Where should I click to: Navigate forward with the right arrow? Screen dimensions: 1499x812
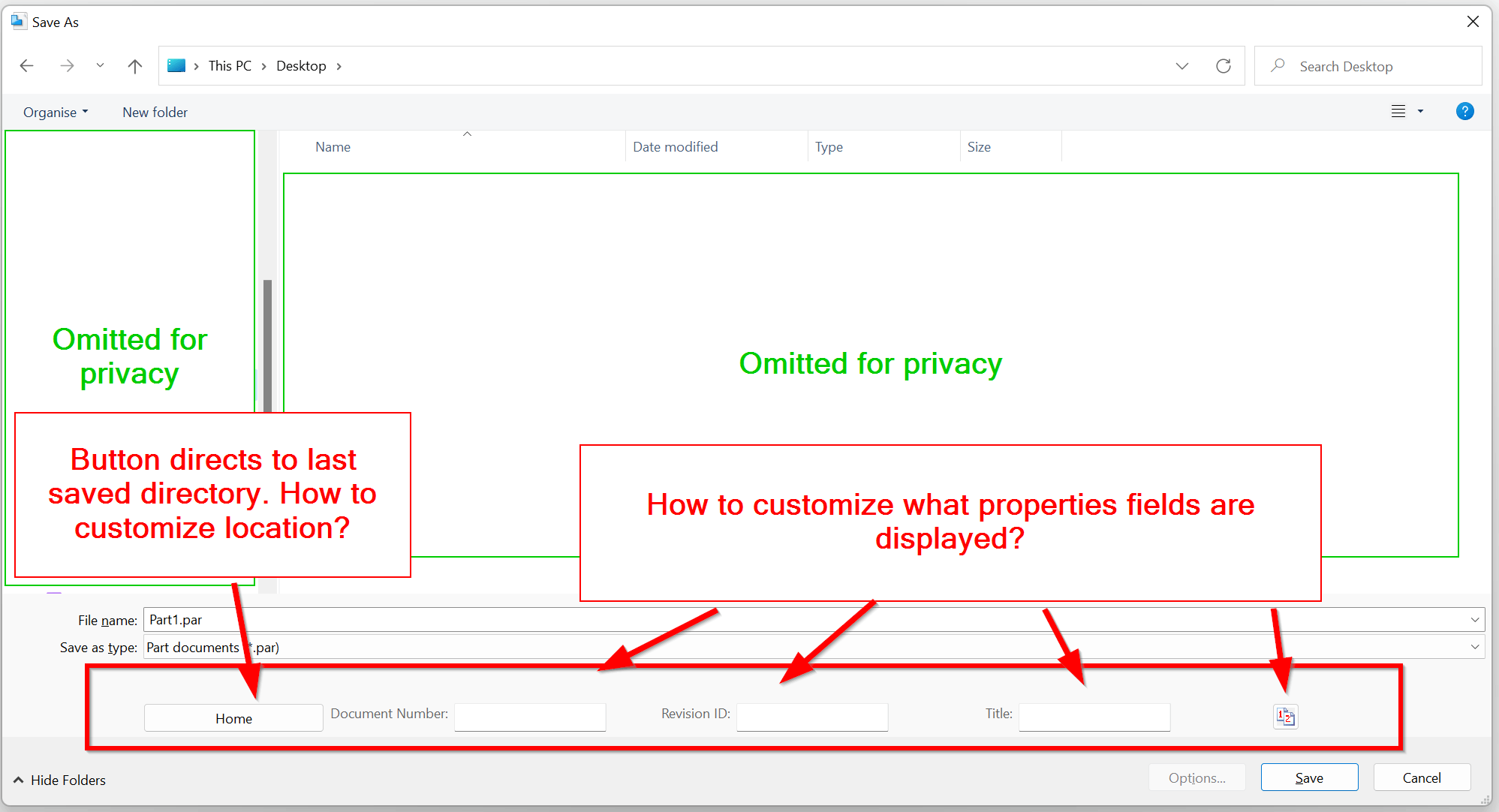[x=67, y=66]
